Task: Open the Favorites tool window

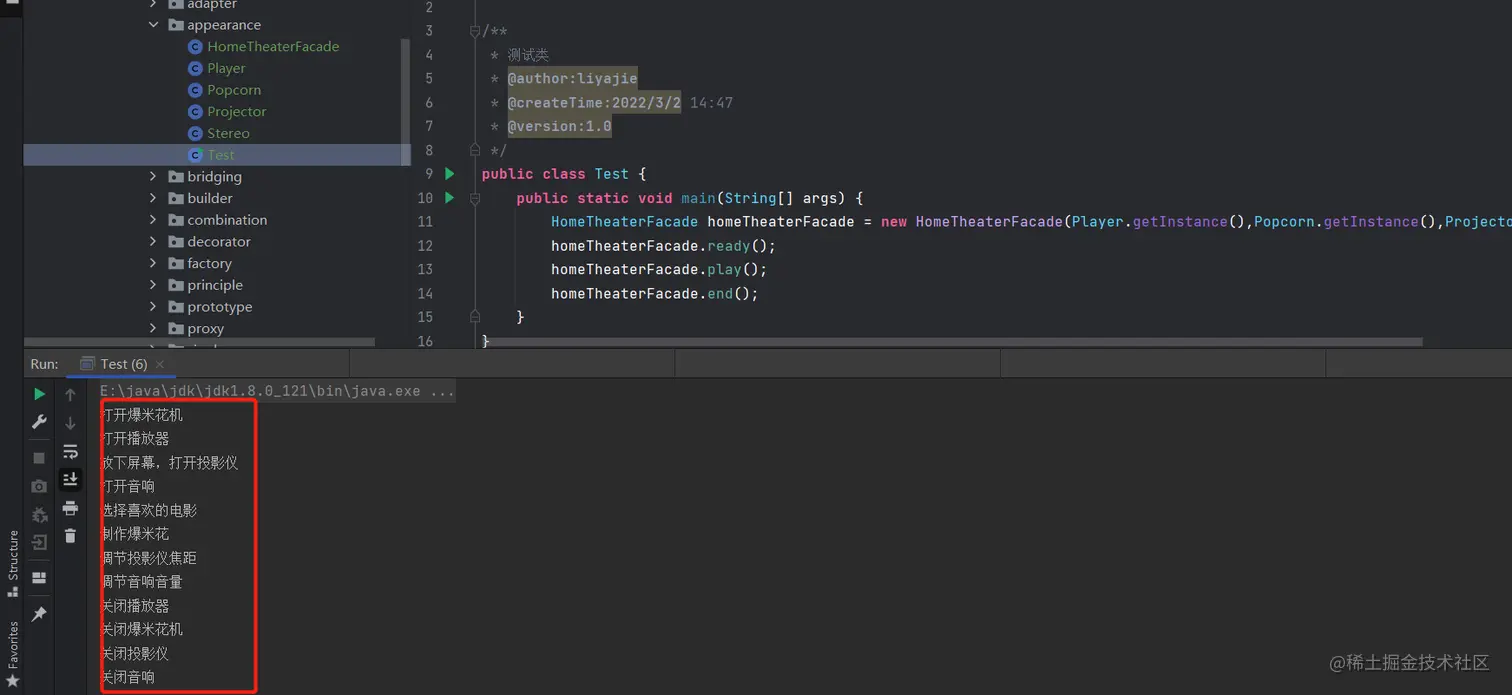Action: 13,654
